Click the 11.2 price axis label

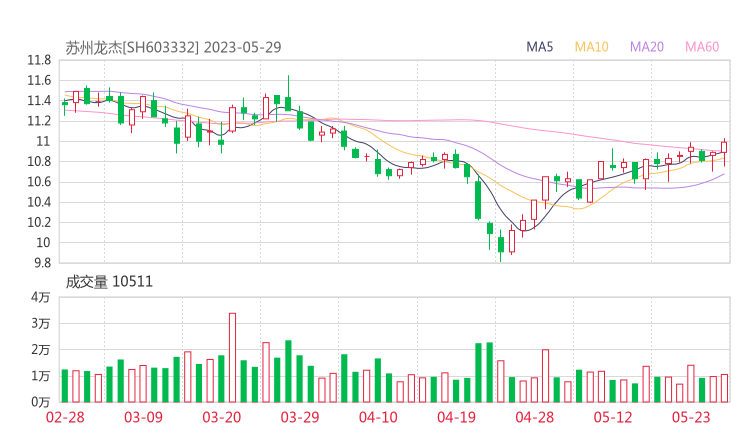tap(39, 121)
